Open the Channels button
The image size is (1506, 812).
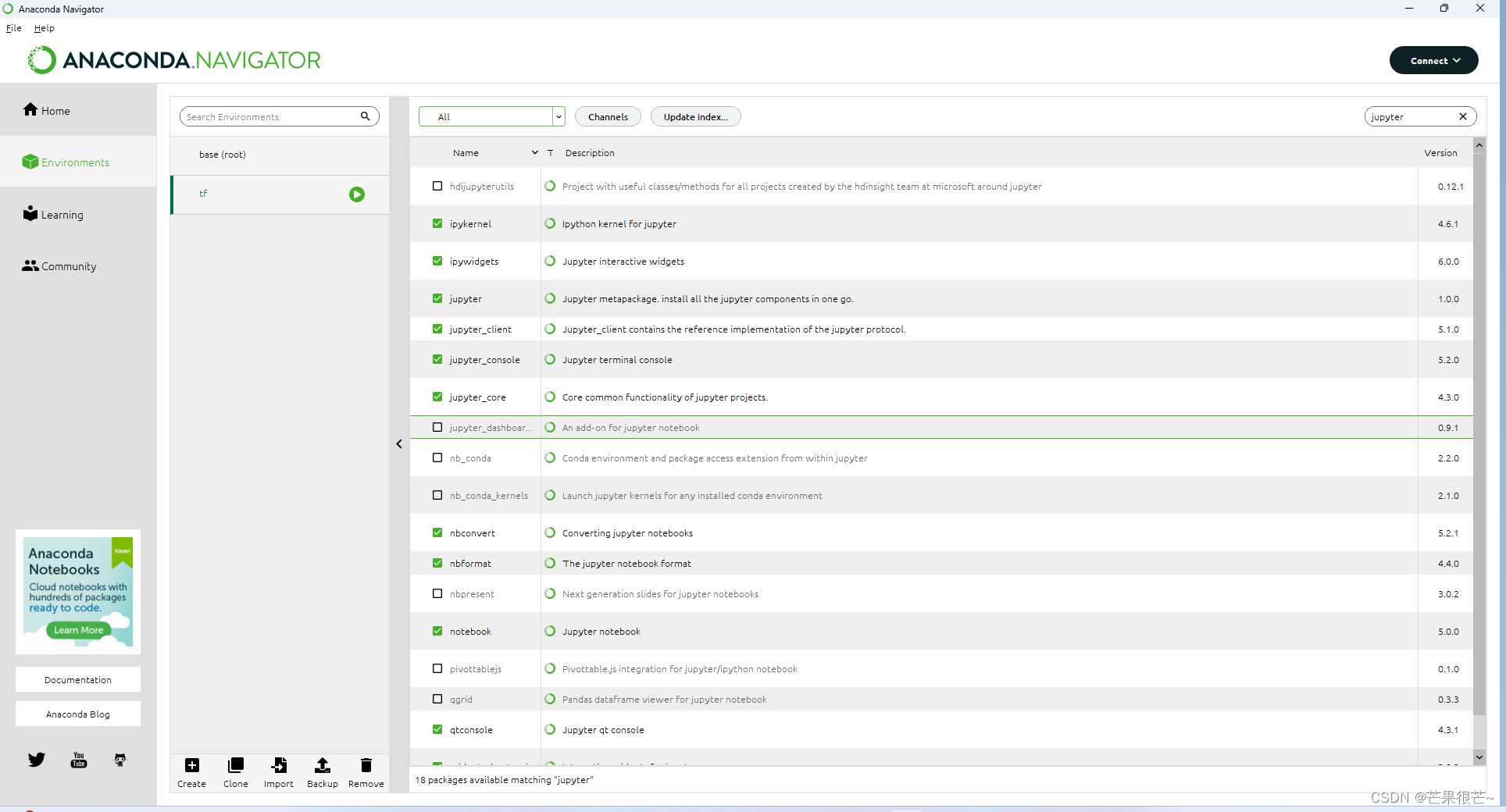pos(608,116)
